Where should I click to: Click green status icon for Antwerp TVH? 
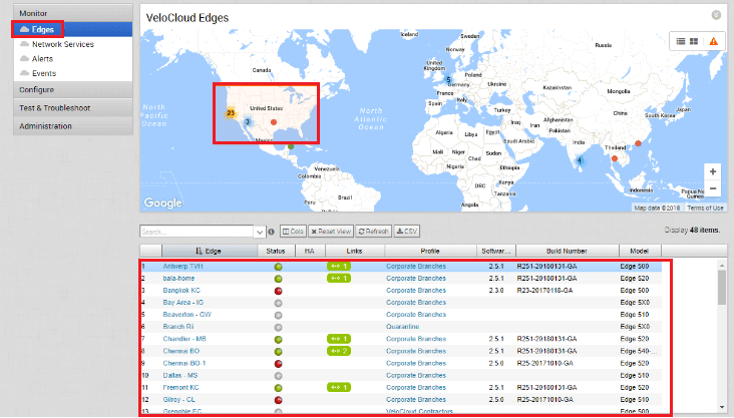click(278, 267)
